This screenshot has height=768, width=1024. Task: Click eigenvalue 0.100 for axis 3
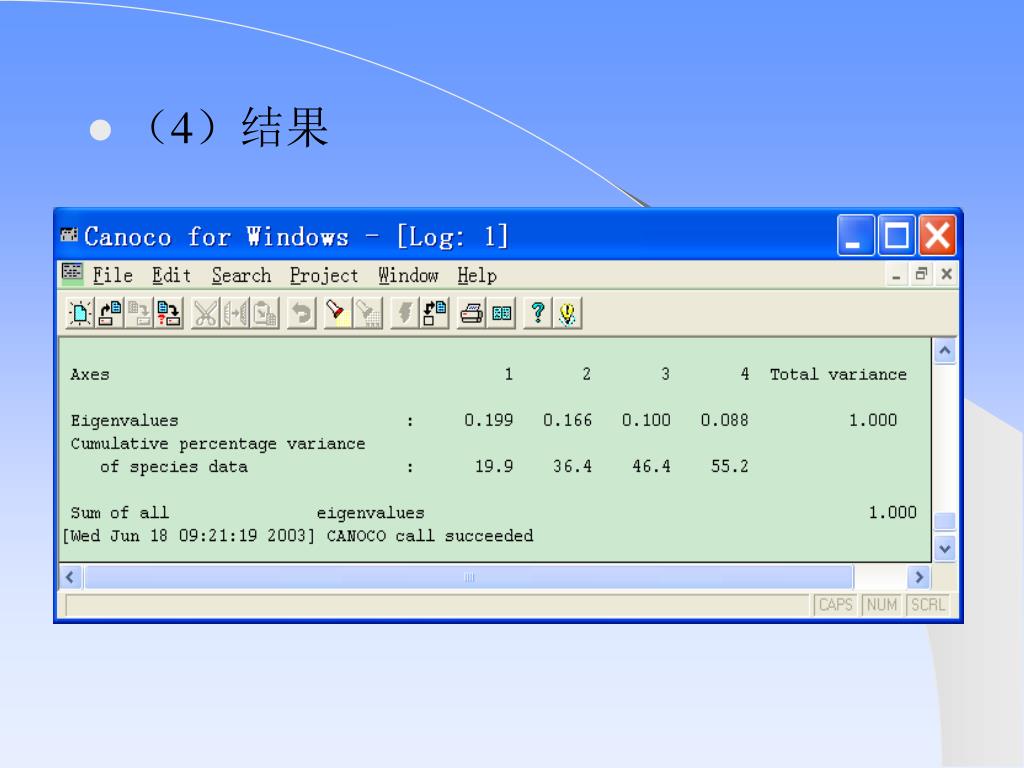click(x=646, y=420)
